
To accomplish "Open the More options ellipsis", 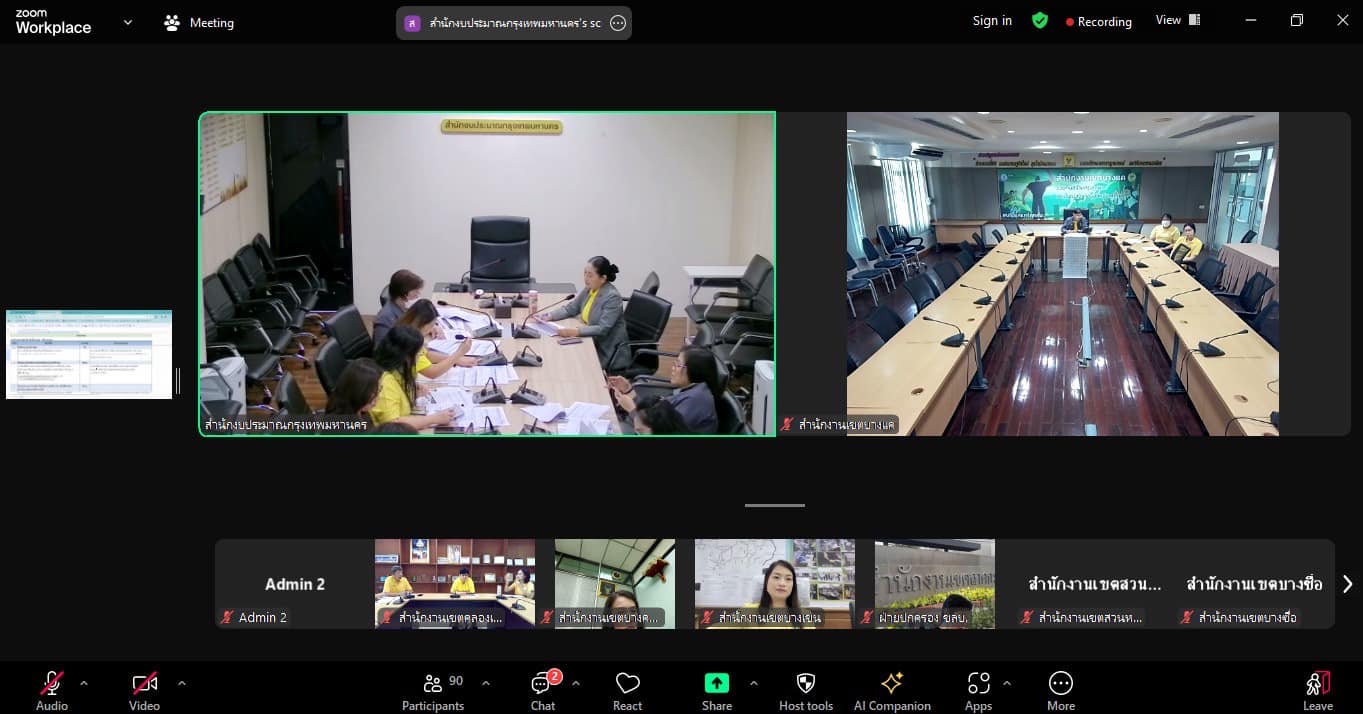I will 1060,689.
